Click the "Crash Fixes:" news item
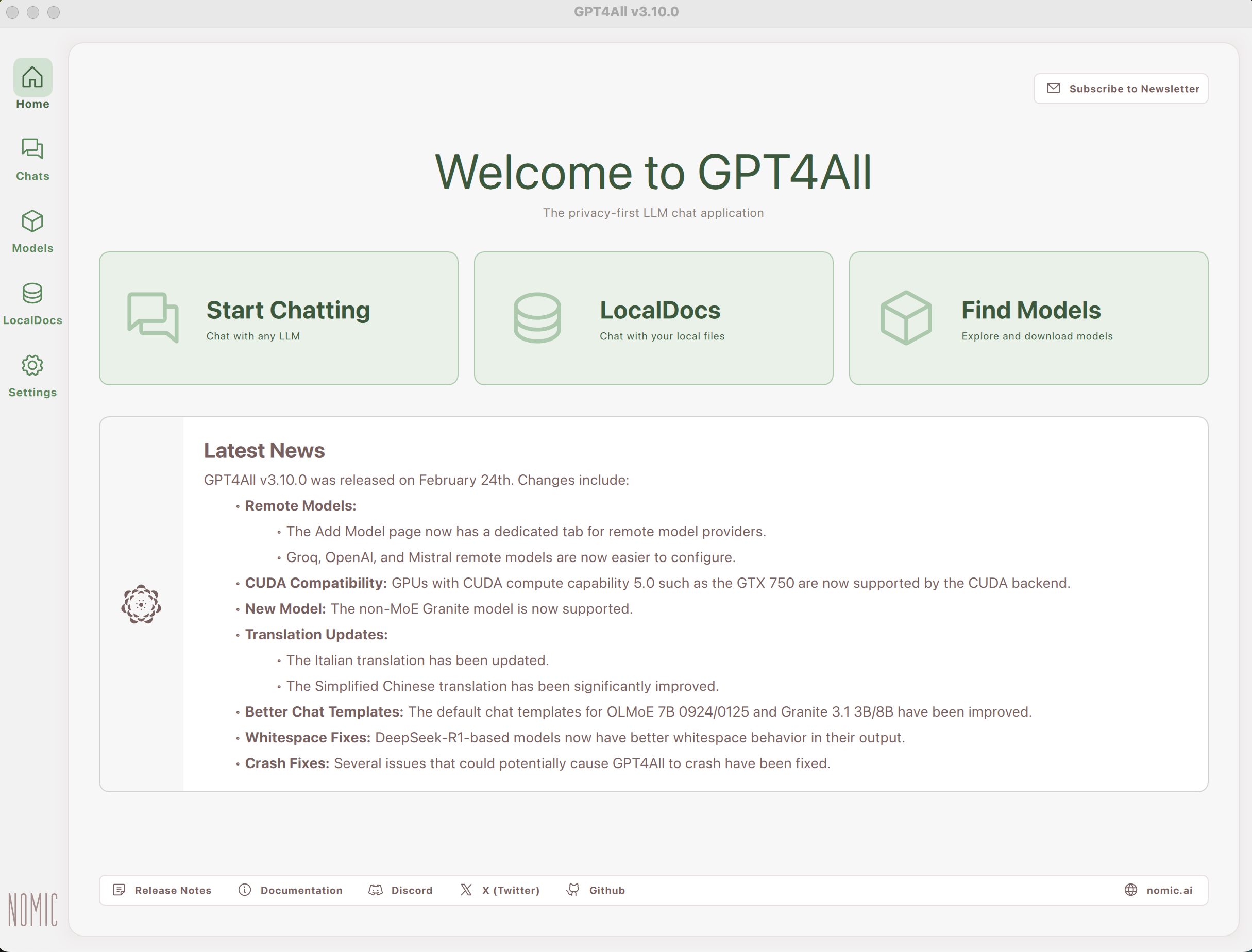Viewport: 1252px width, 952px height. (538, 763)
